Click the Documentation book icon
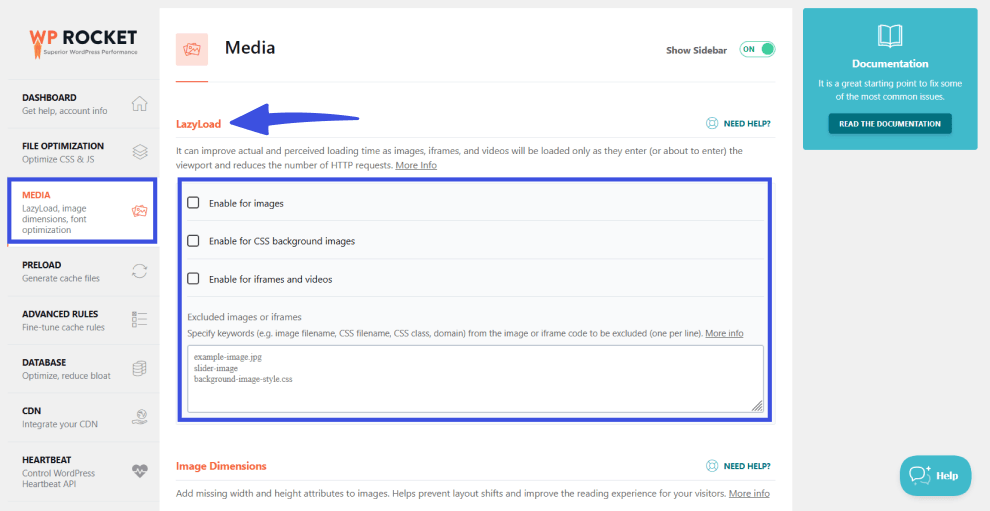Screen dimensions: 990x511 click(890, 36)
